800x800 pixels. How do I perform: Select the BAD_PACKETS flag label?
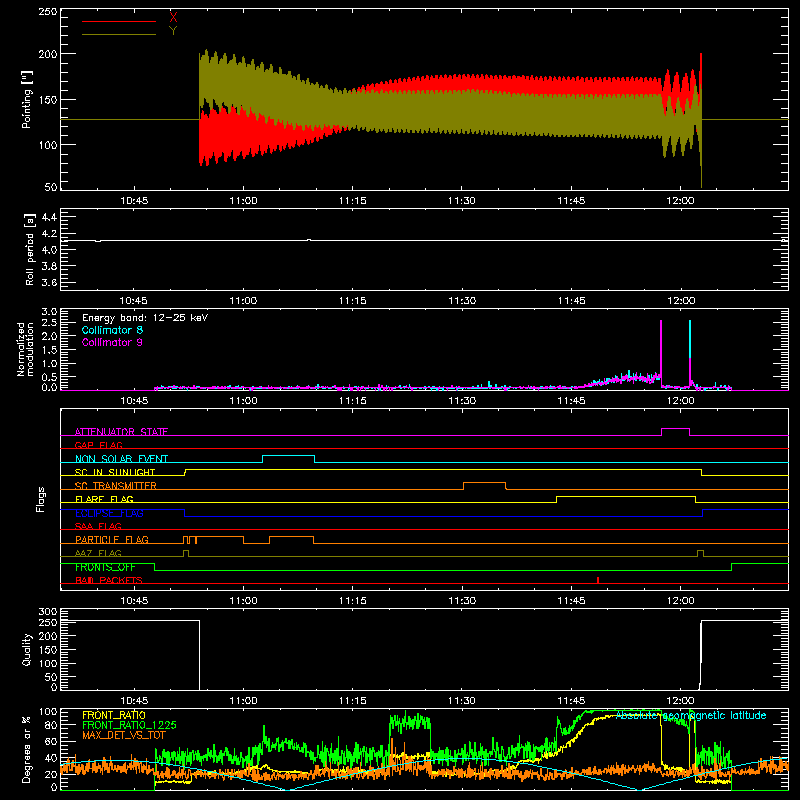pos(109,580)
